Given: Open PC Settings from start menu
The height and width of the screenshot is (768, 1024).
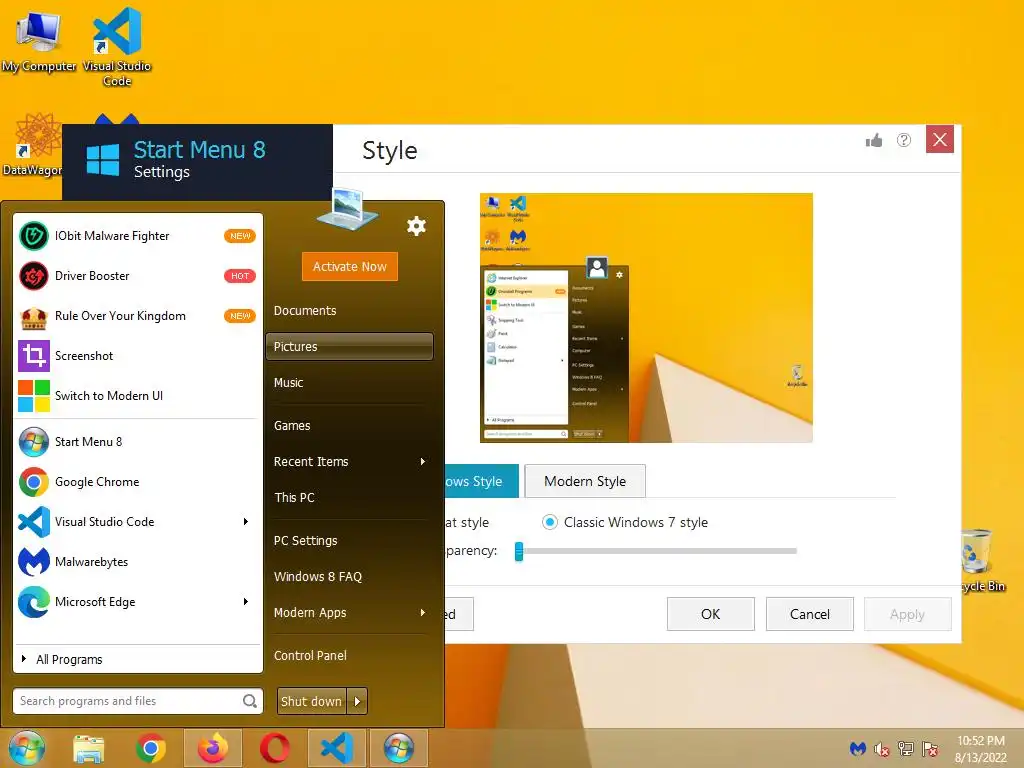Looking at the screenshot, I should (x=349, y=541).
